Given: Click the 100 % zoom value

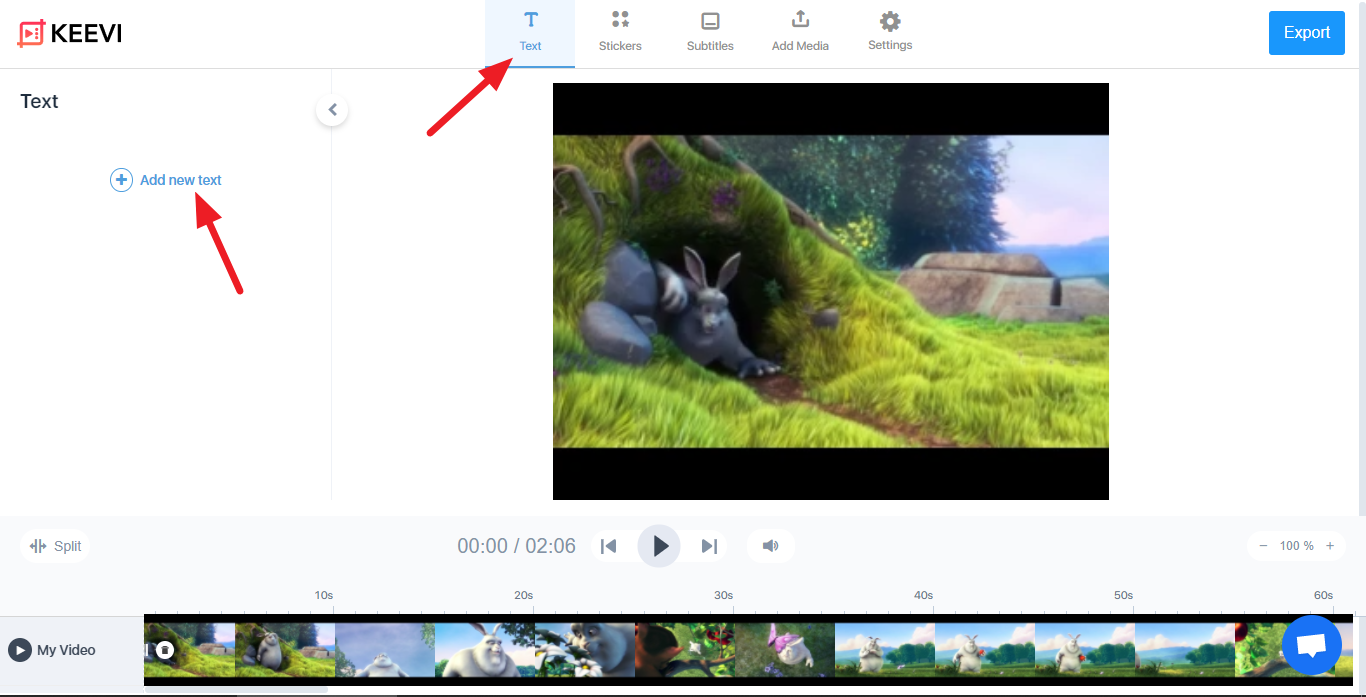Looking at the screenshot, I should 1297,546.
